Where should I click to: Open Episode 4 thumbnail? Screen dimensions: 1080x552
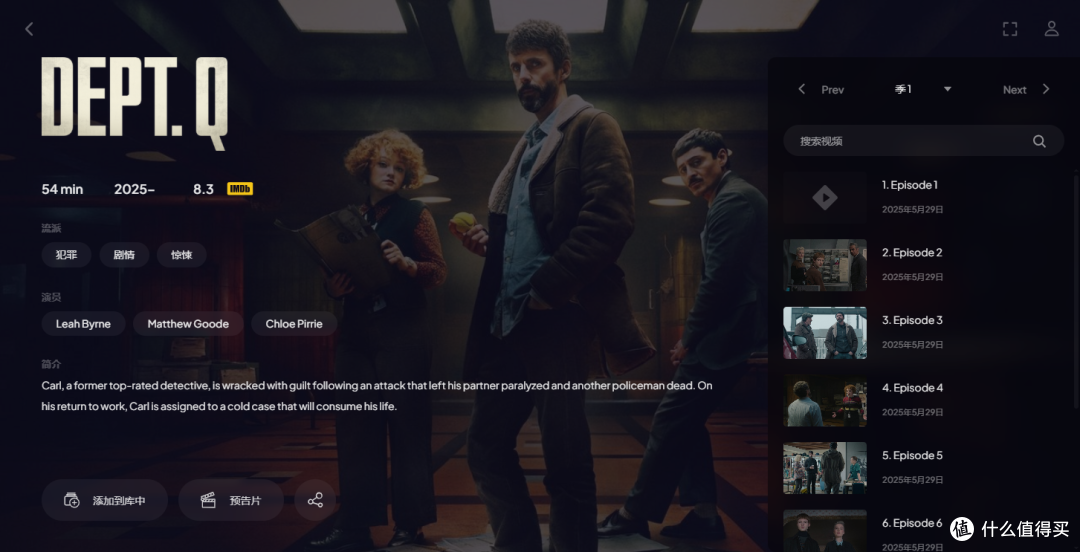825,400
